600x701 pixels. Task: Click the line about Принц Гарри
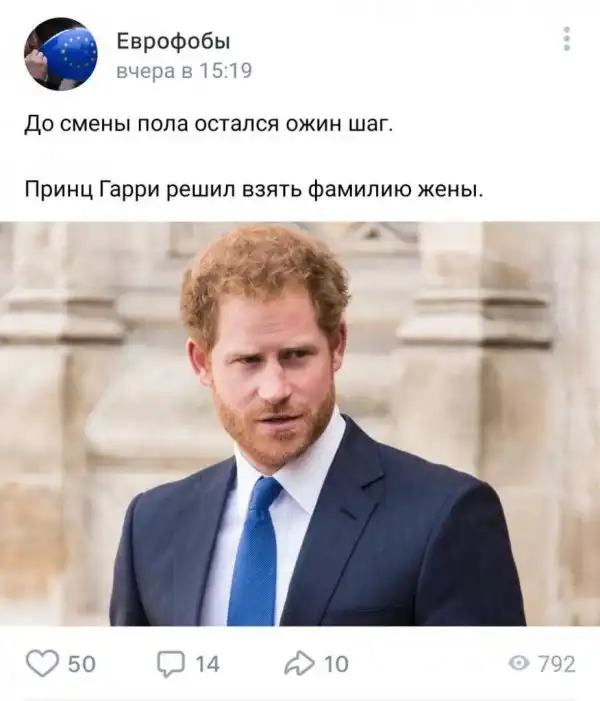[254, 190]
